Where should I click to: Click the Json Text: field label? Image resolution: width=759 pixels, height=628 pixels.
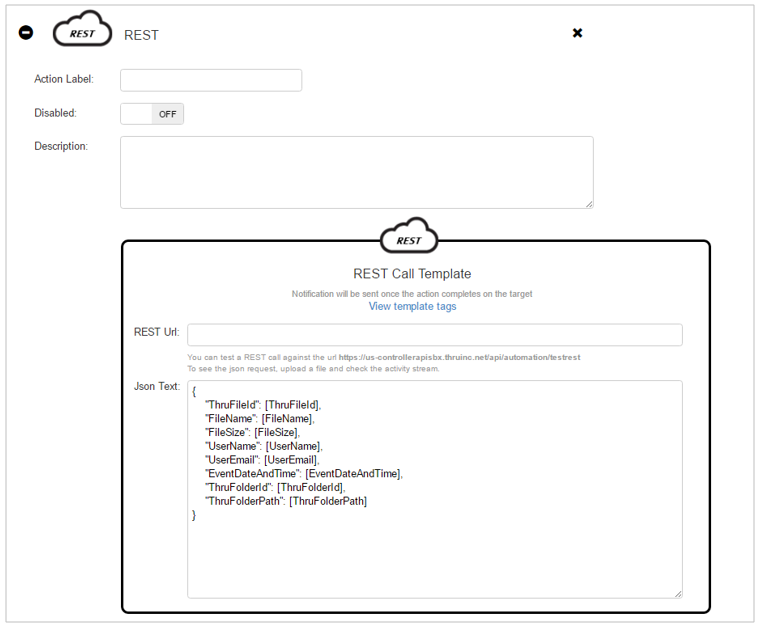[x=157, y=386]
